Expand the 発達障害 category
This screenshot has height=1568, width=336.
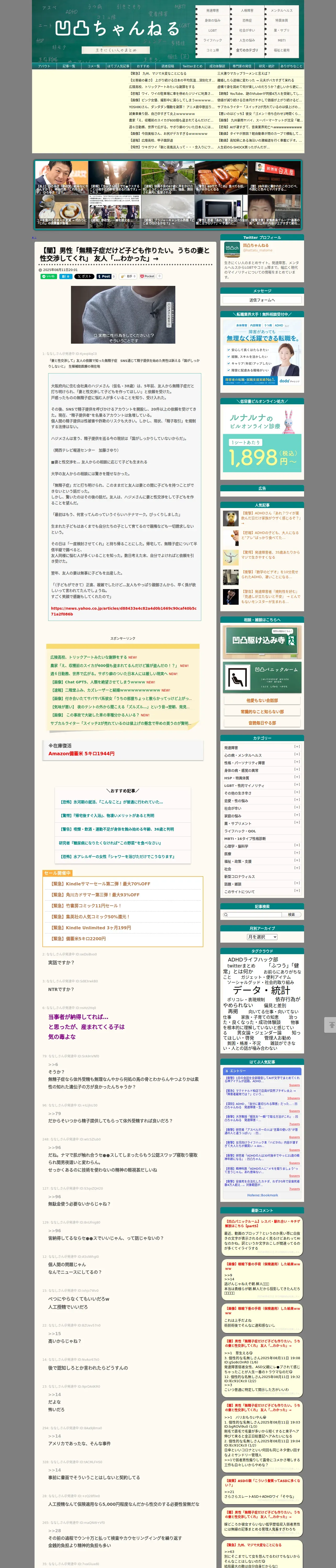(x=297, y=746)
